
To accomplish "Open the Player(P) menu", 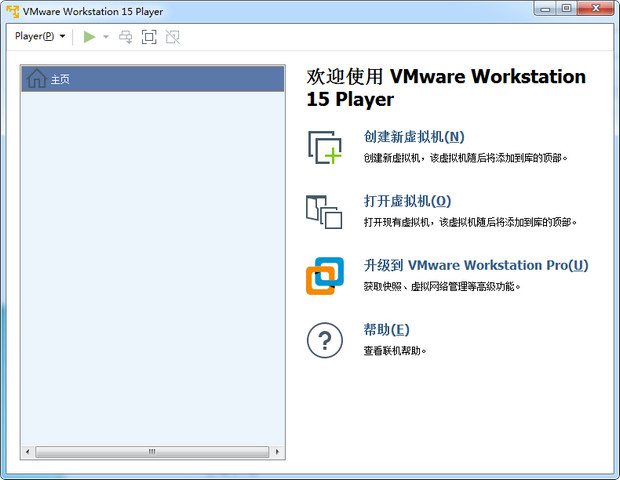I will click(40, 36).
